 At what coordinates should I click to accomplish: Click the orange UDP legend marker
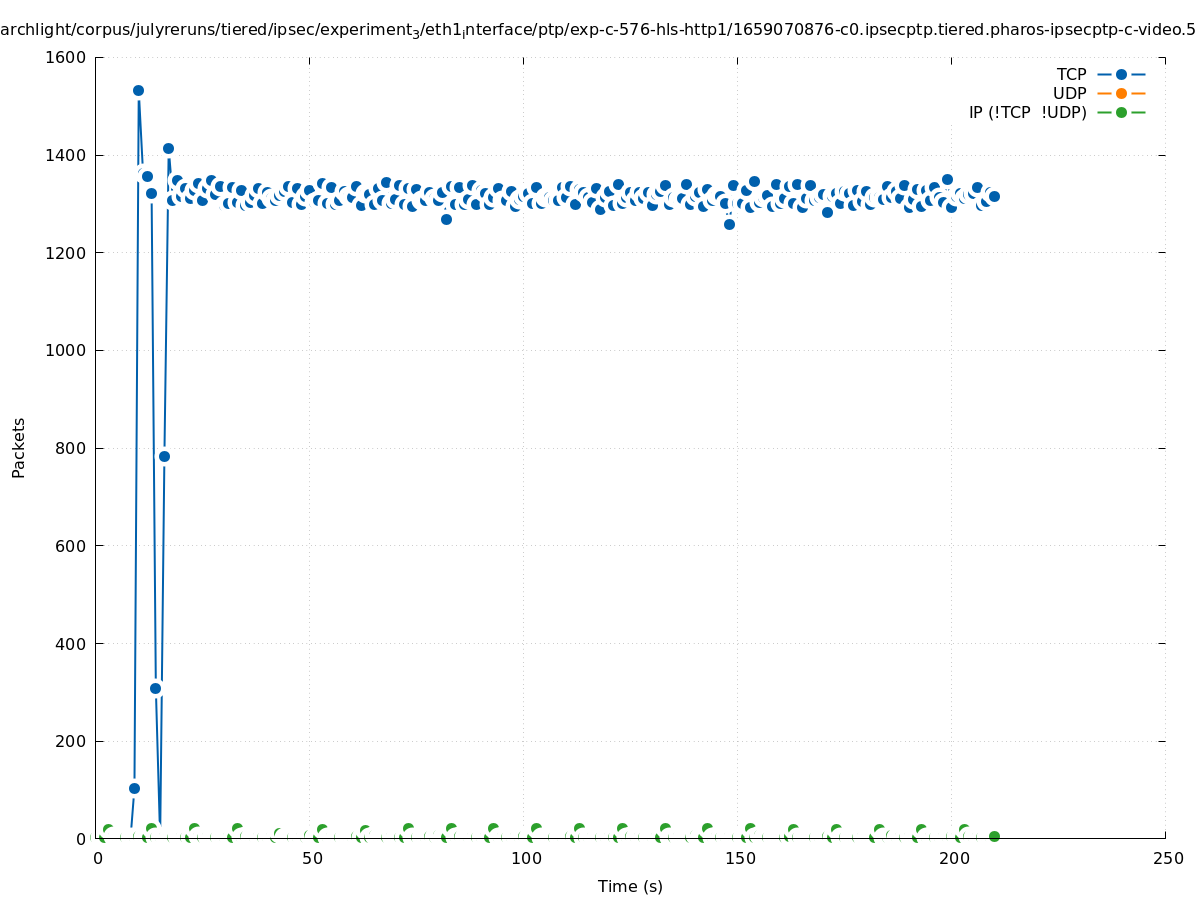(1121, 93)
